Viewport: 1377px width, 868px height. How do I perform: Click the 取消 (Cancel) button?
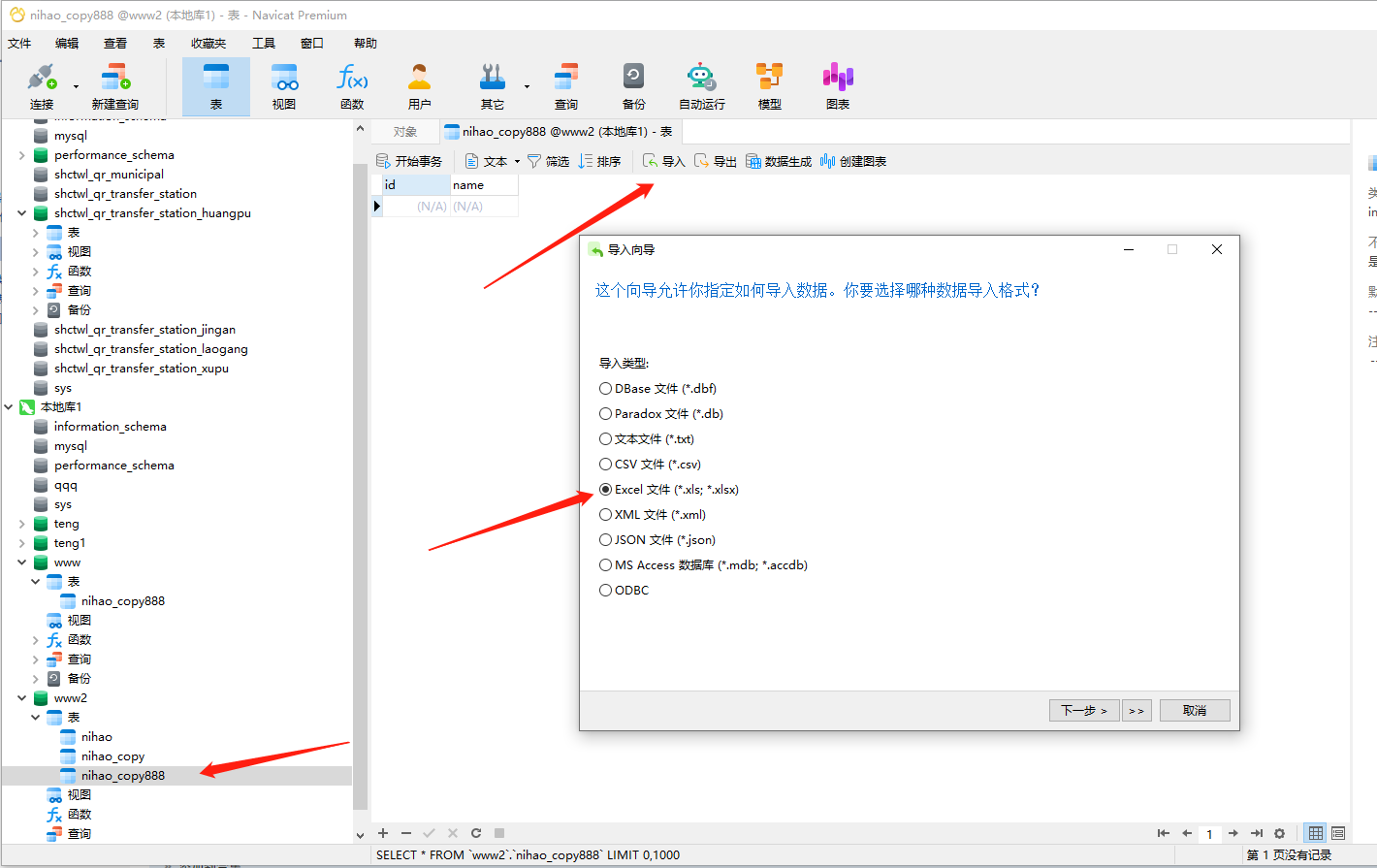click(1195, 711)
